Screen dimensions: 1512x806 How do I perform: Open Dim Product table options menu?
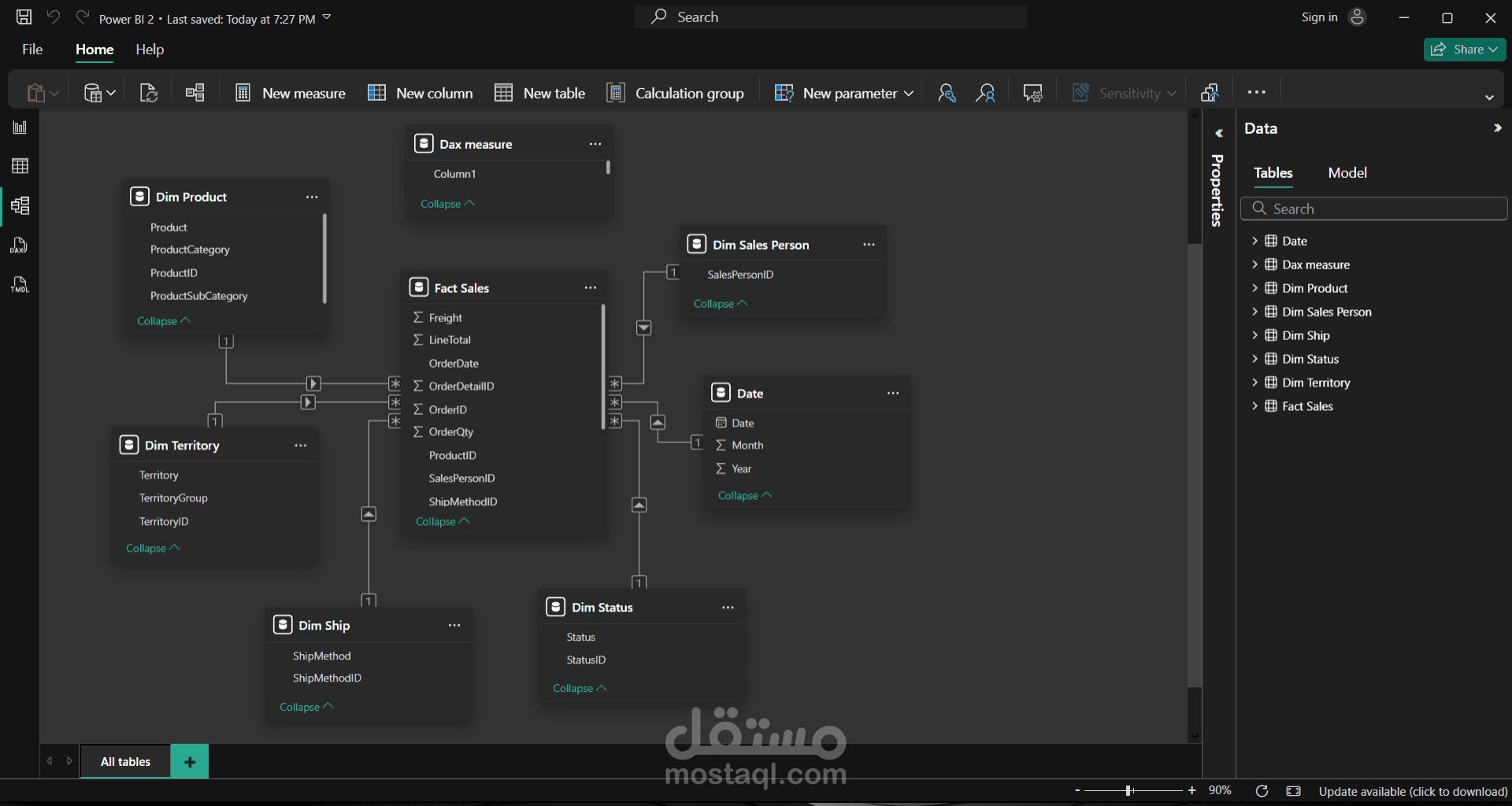point(312,197)
